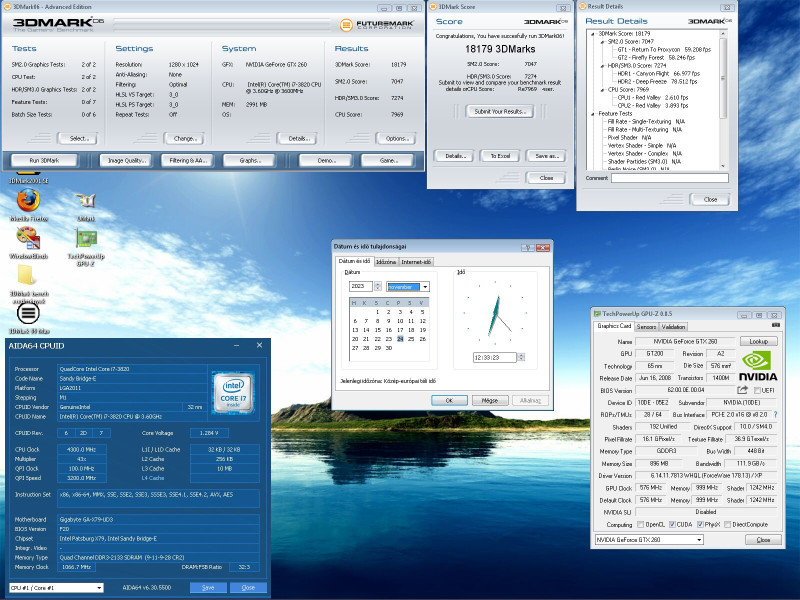The height and width of the screenshot is (600, 800).
Task: Click the year spinner arrows next to 2023
Action: (x=378, y=286)
